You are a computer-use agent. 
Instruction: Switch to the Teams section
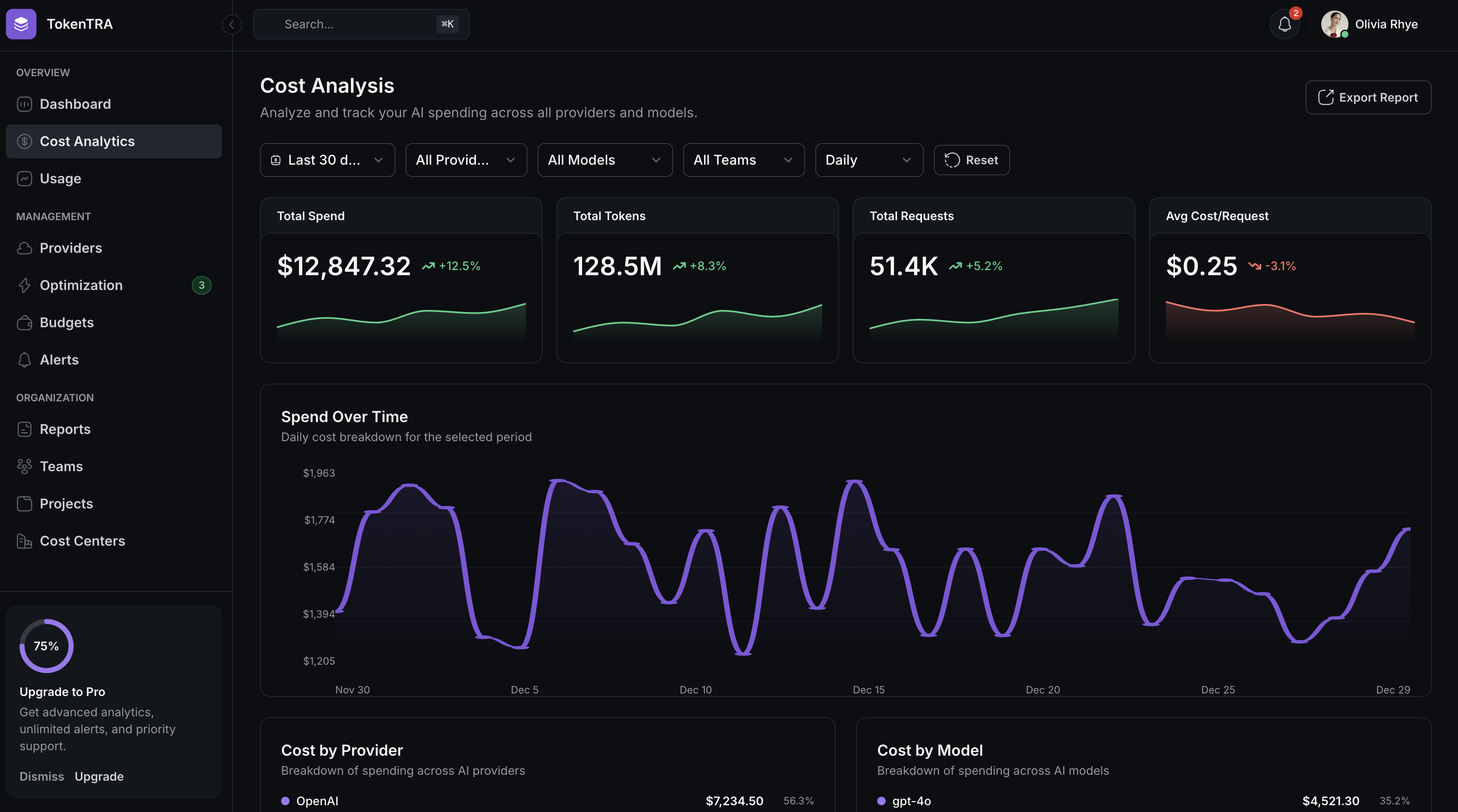61,466
